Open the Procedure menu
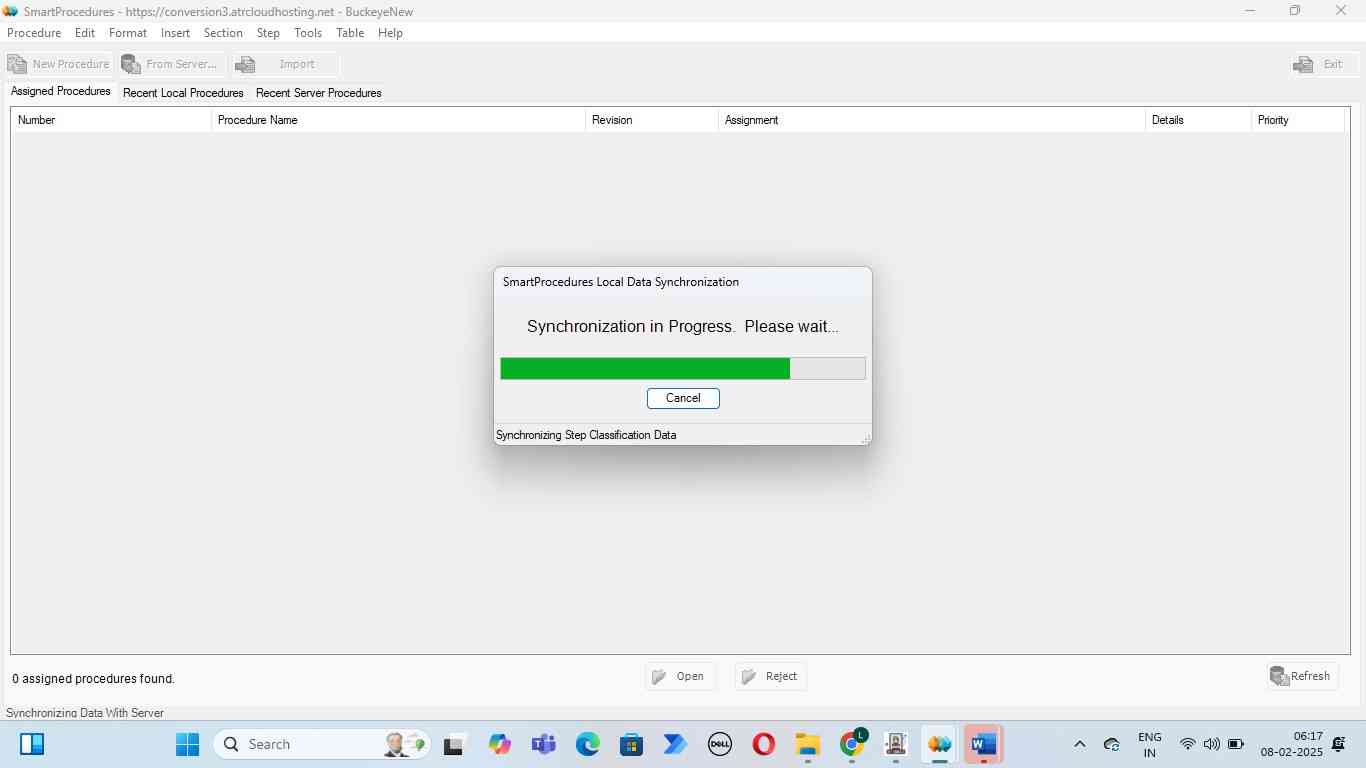The image size is (1366, 768). pyautogui.click(x=34, y=33)
